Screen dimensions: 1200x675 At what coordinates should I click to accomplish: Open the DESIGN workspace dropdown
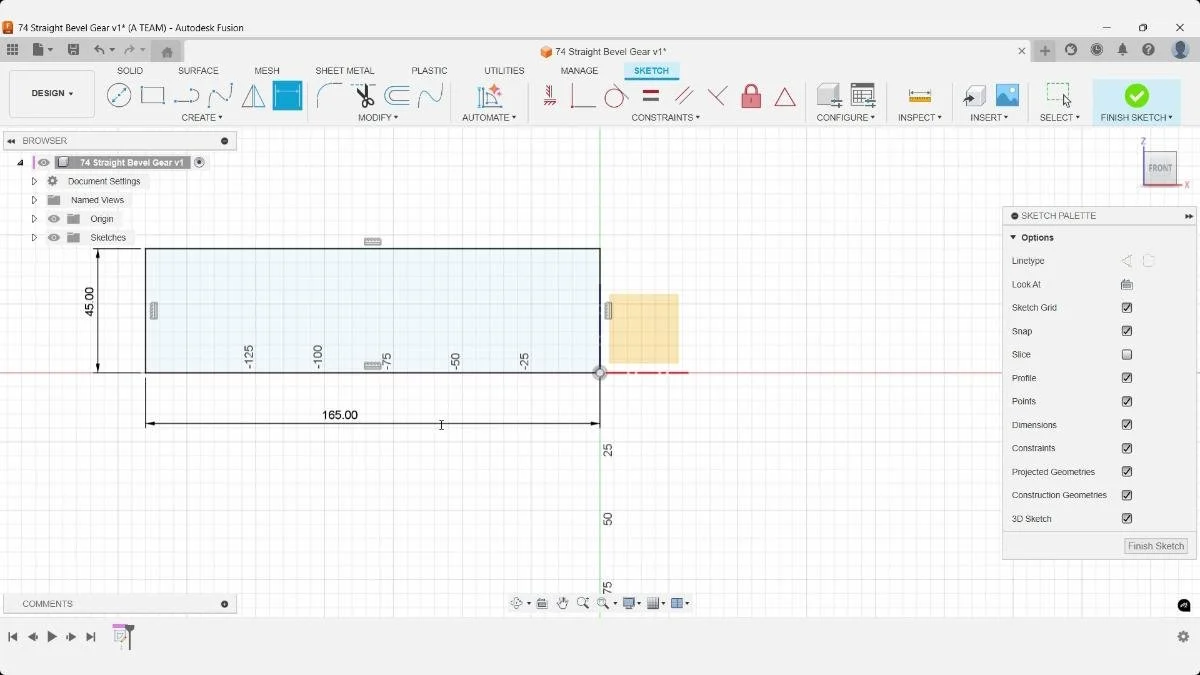[52, 93]
